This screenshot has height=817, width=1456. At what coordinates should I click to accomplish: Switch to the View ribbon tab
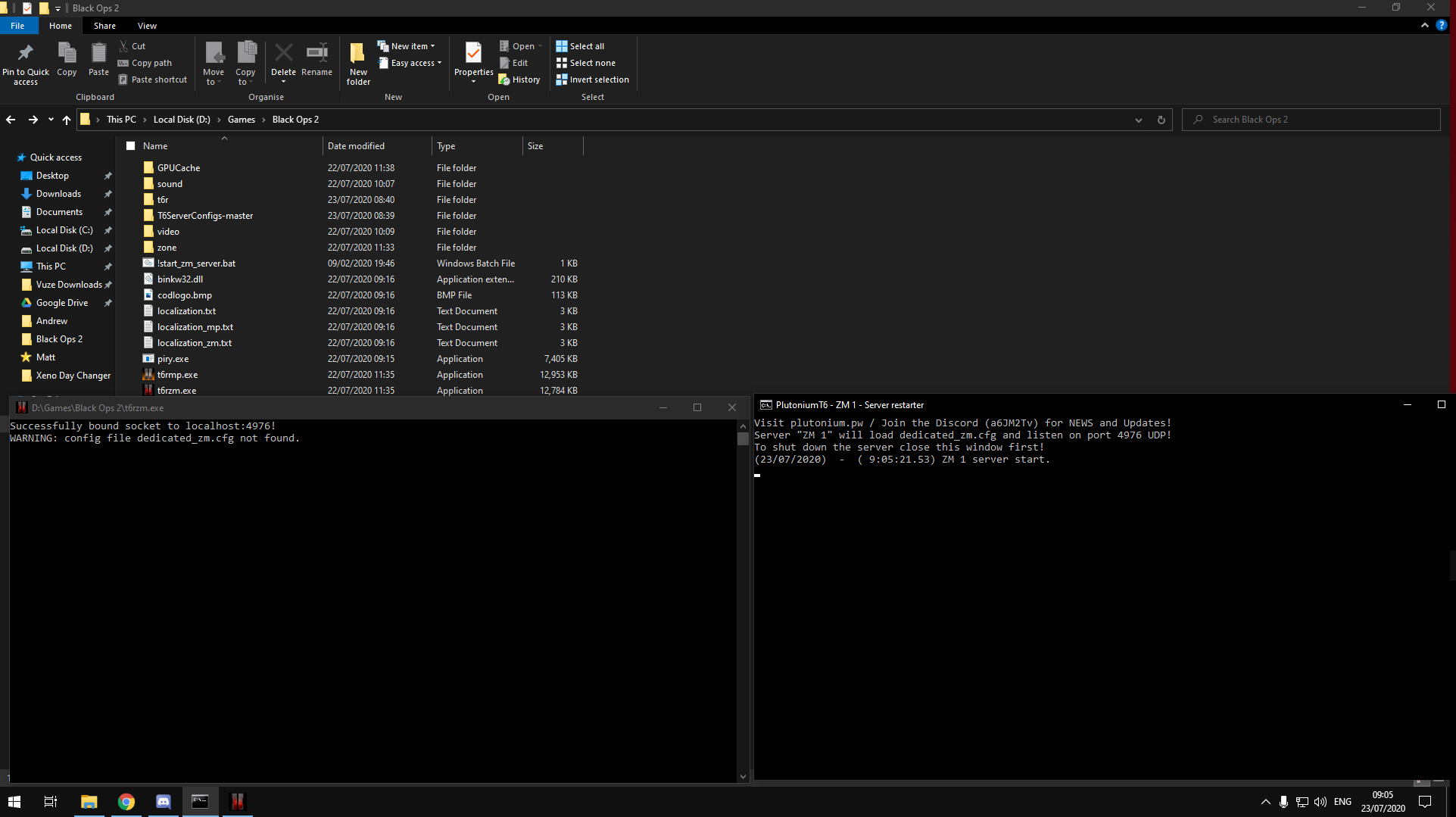(x=147, y=26)
